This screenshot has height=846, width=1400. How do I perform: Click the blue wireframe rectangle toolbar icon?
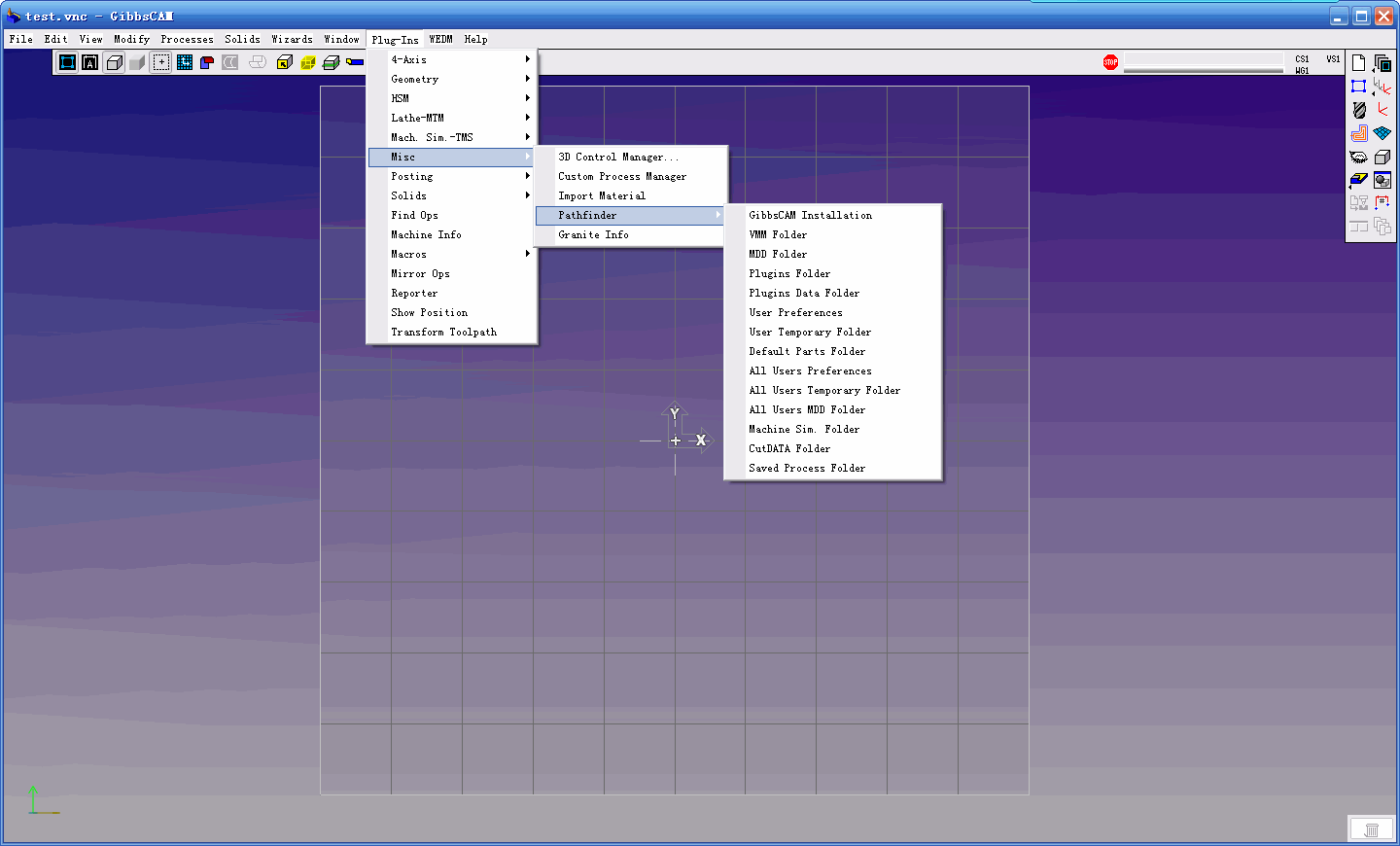(x=67, y=62)
